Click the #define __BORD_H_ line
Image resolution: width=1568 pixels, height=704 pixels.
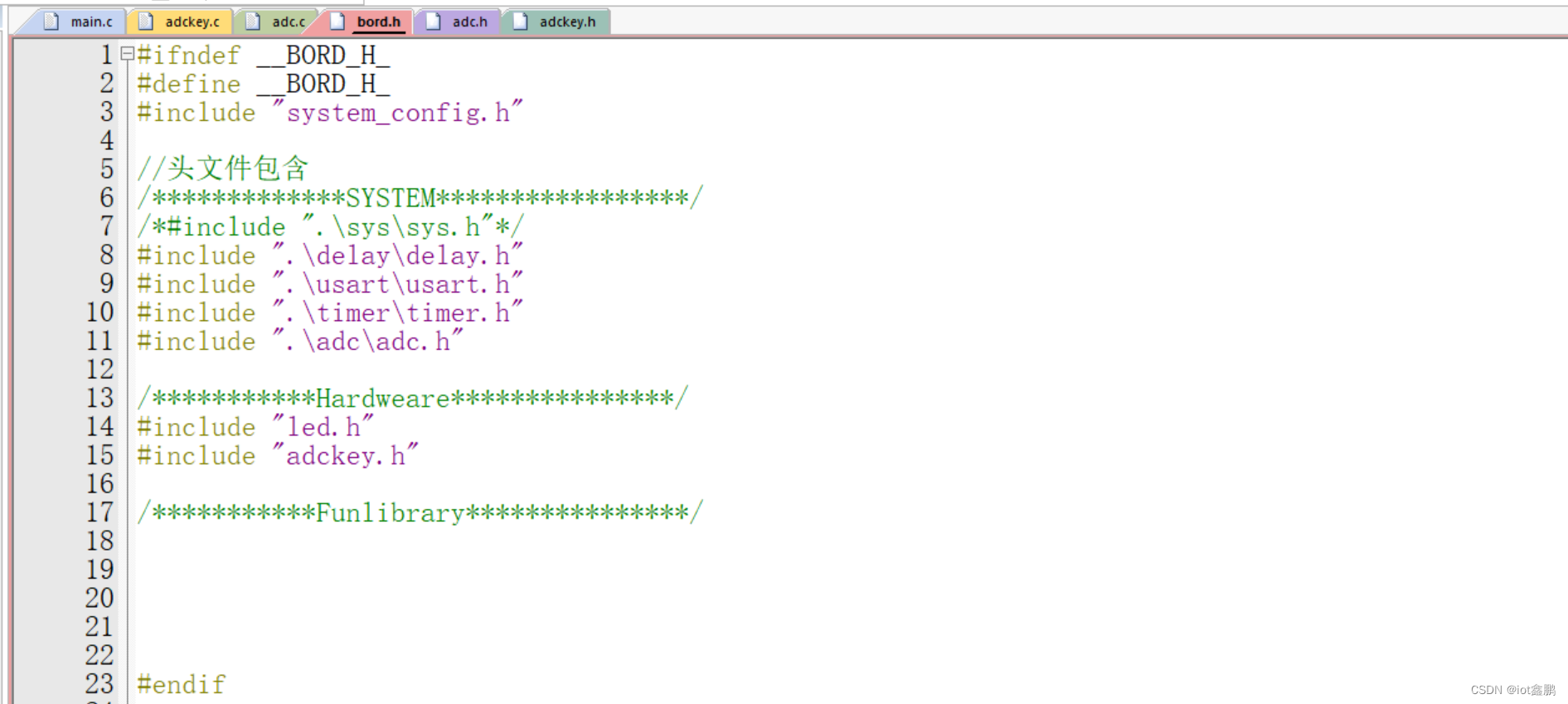[x=264, y=84]
